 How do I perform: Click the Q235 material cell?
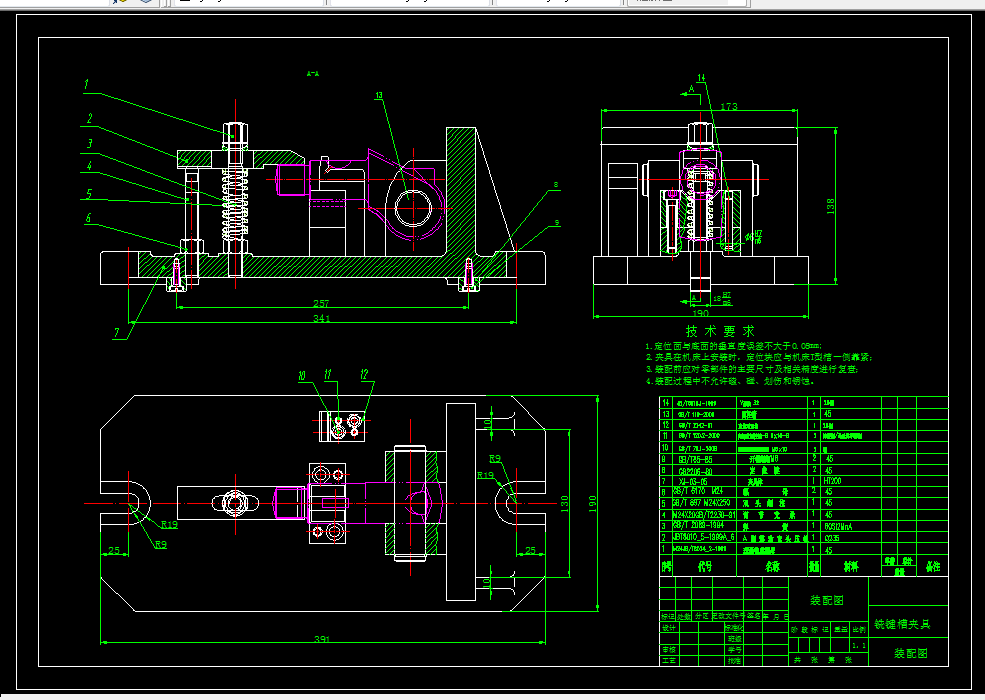click(x=831, y=538)
